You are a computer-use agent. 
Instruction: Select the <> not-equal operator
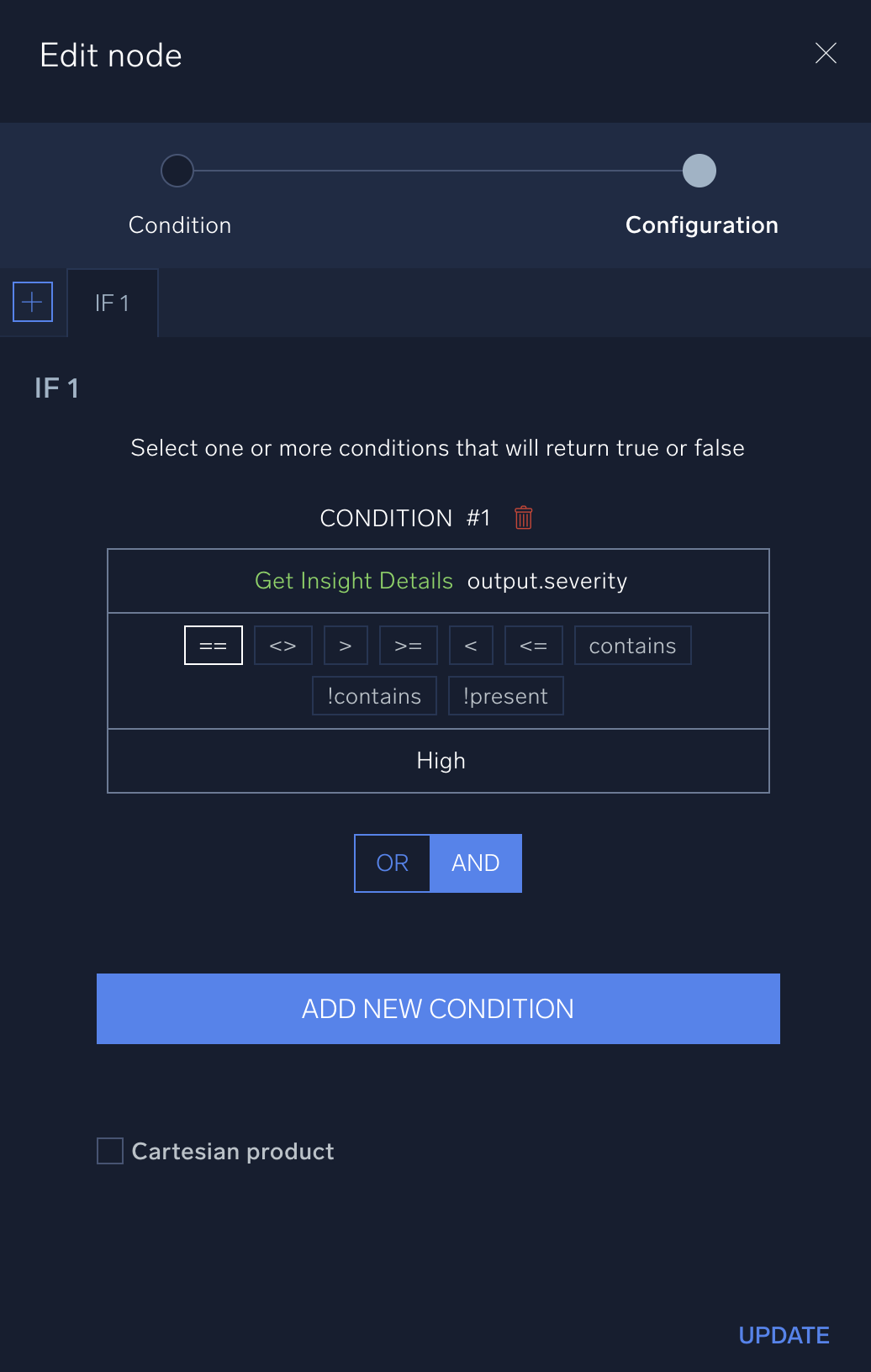tap(282, 645)
